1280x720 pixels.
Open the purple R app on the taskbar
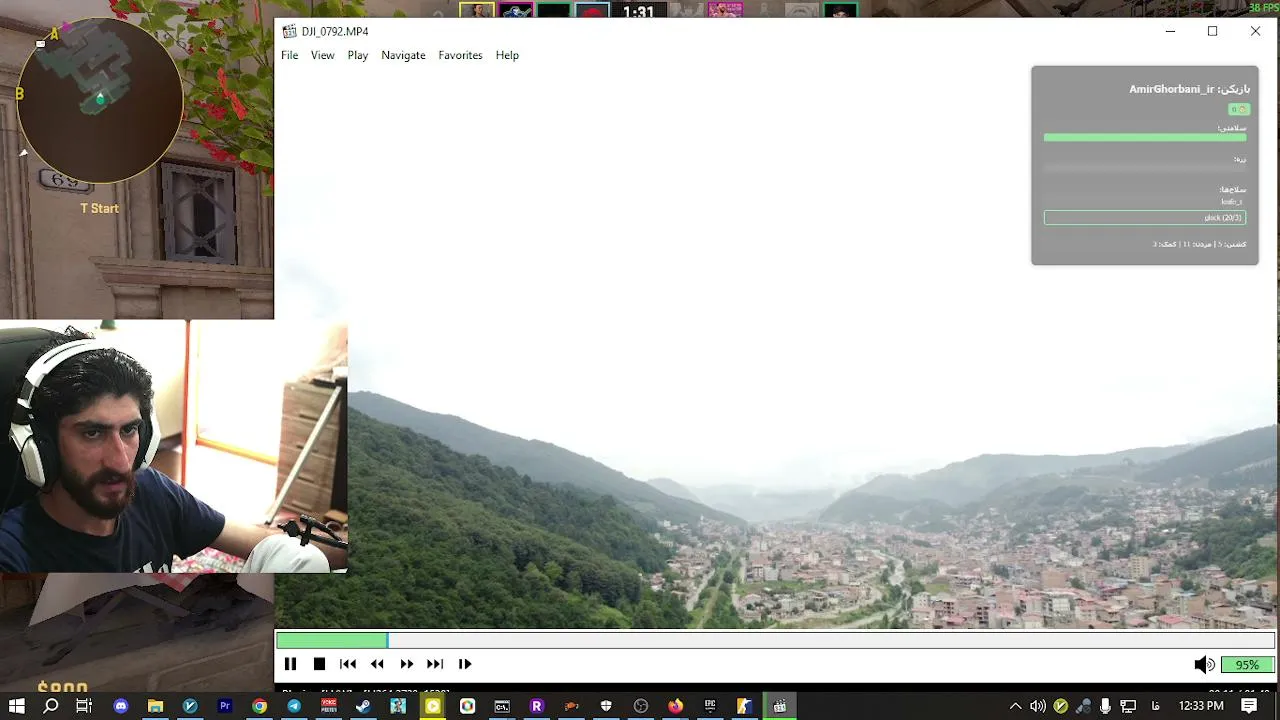pos(536,706)
